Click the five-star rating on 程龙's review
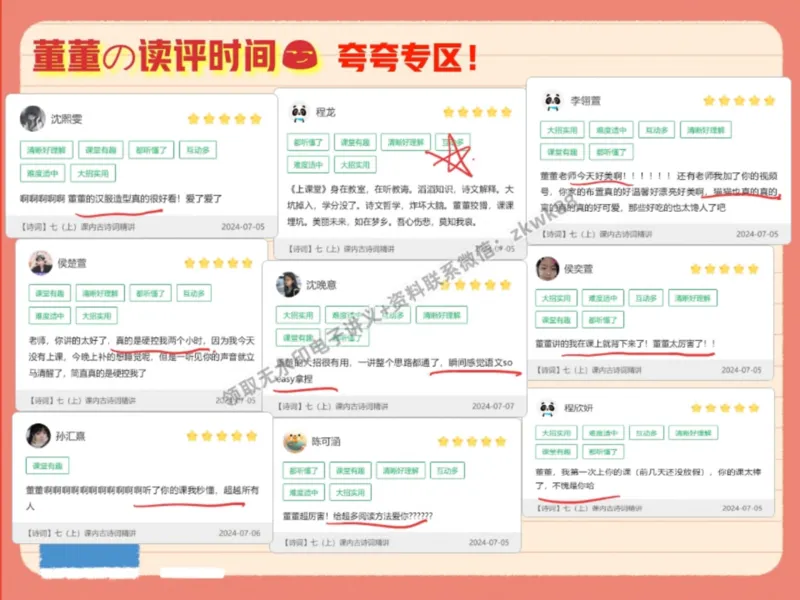This screenshot has height=600, width=800. point(478,112)
